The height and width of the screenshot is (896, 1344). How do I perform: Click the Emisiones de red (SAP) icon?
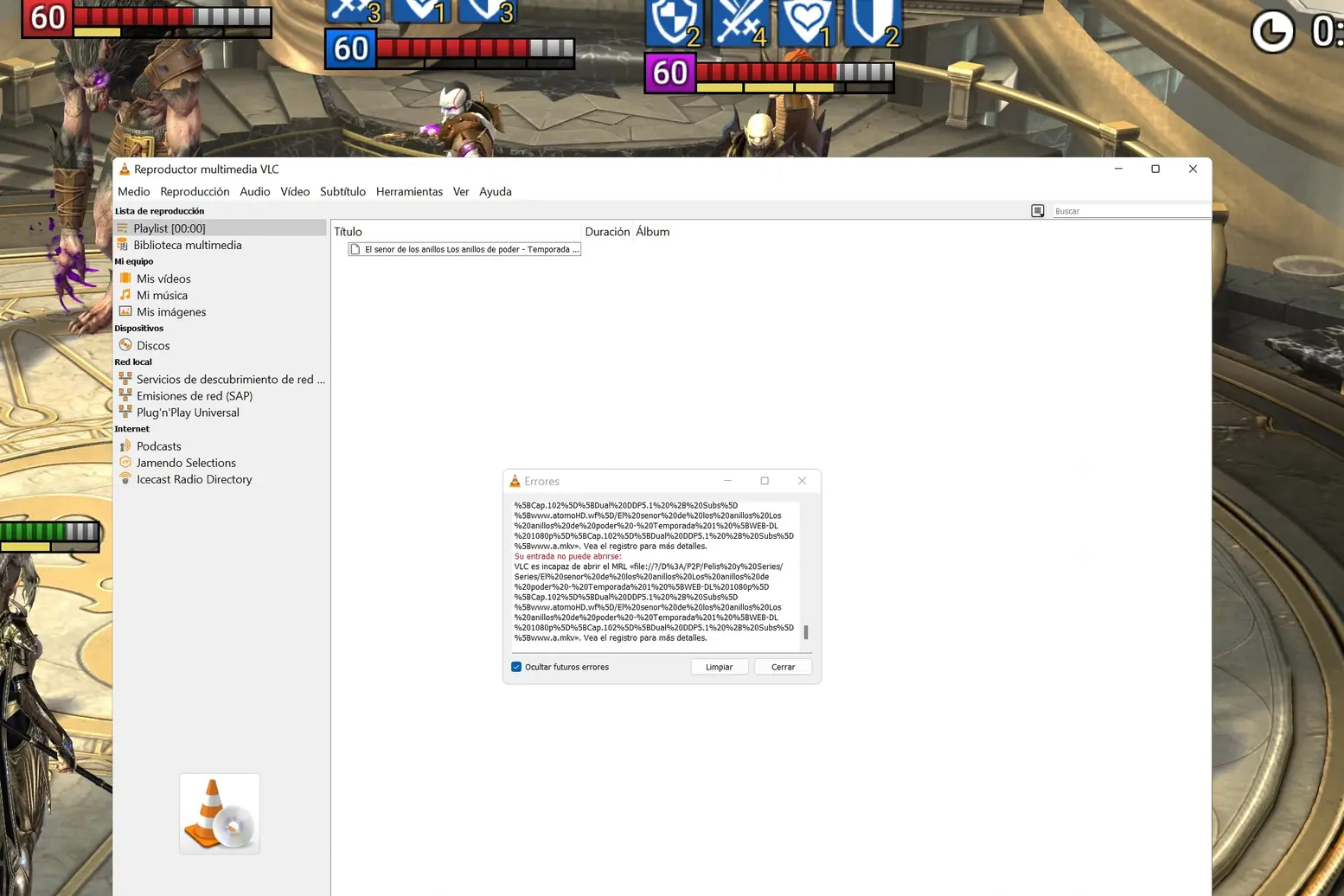point(125,395)
